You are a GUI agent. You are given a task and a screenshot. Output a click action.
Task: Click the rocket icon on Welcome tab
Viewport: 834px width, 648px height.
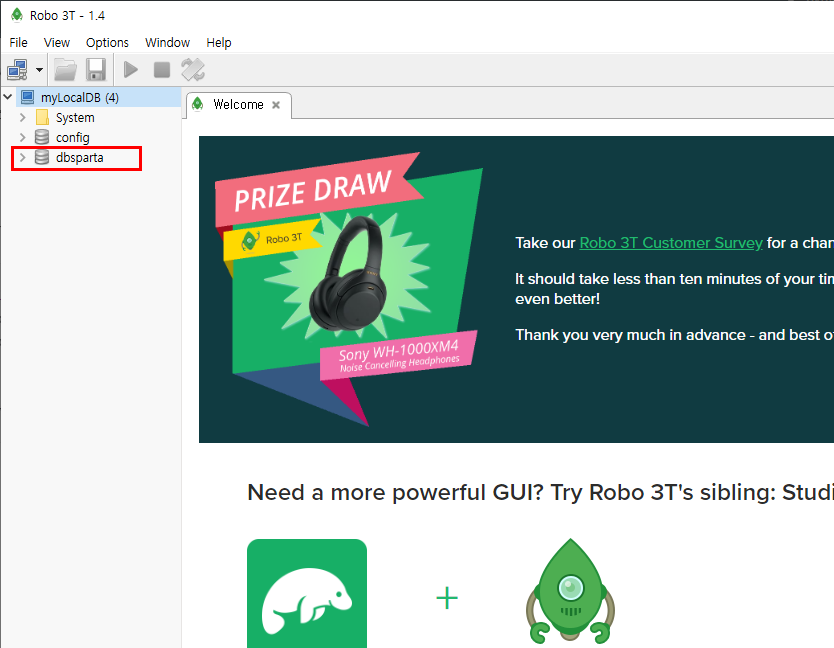[197, 104]
